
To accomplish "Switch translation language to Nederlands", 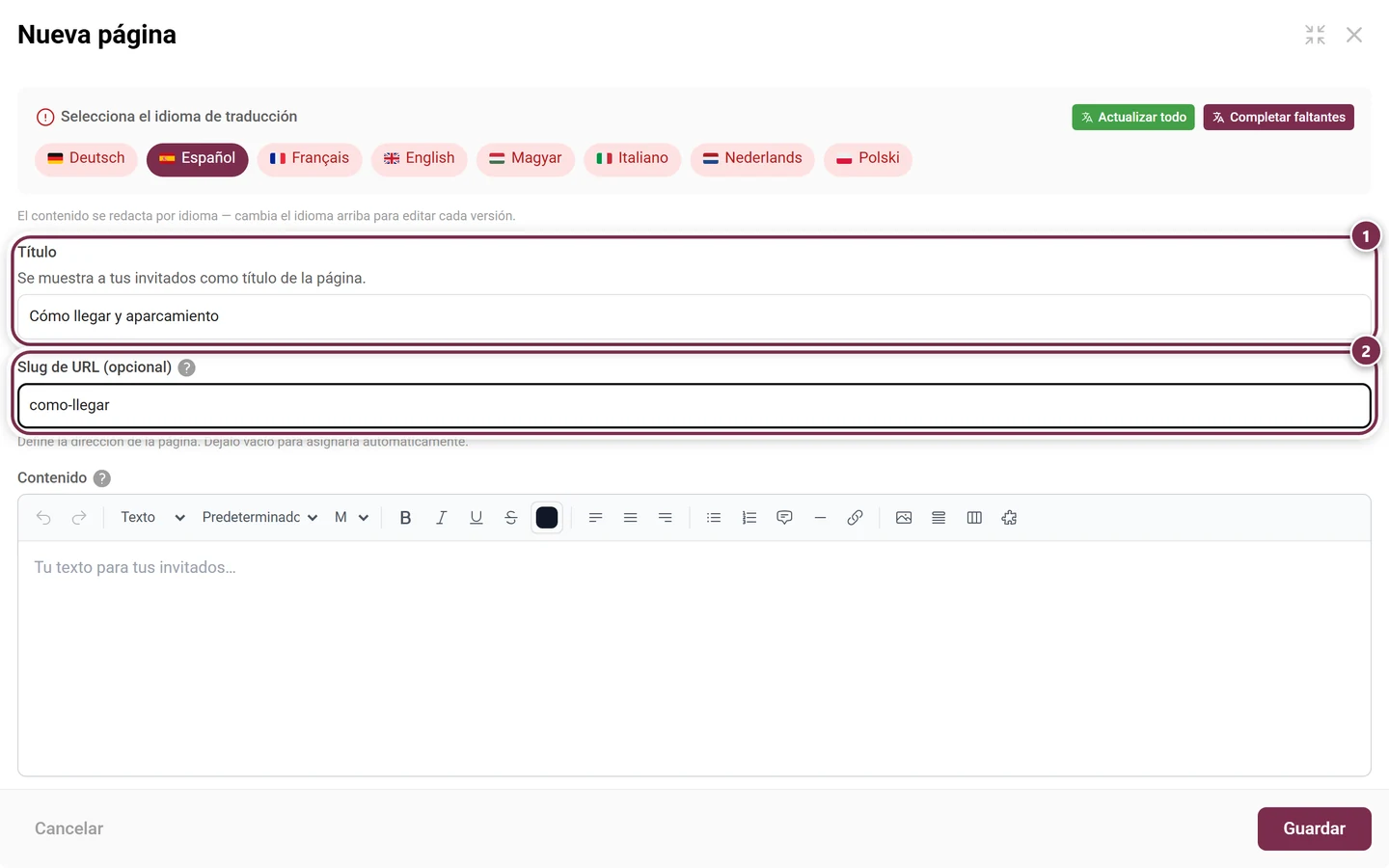I will pos(752,158).
